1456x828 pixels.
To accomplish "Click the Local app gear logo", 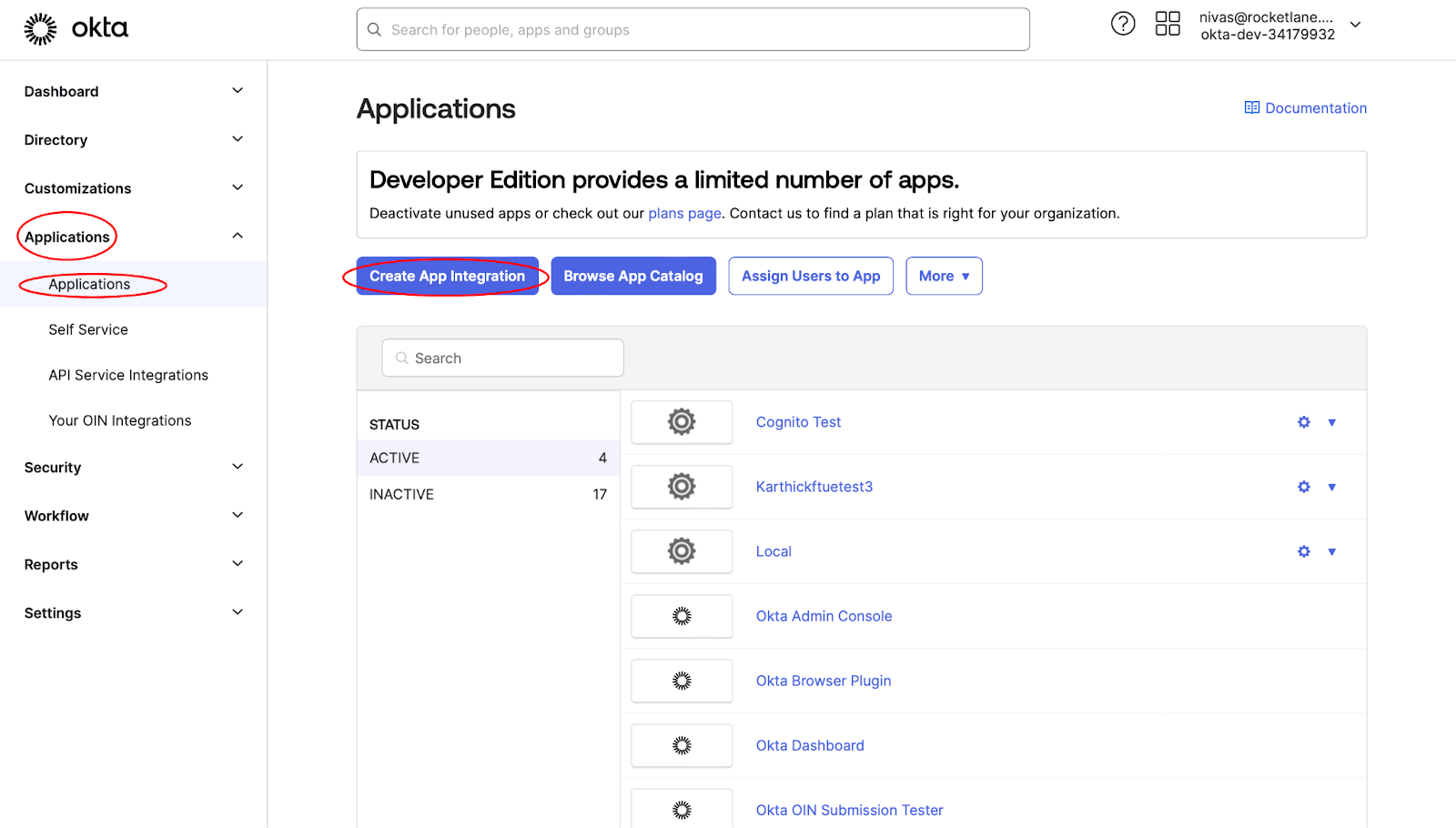I will [682, 551].
